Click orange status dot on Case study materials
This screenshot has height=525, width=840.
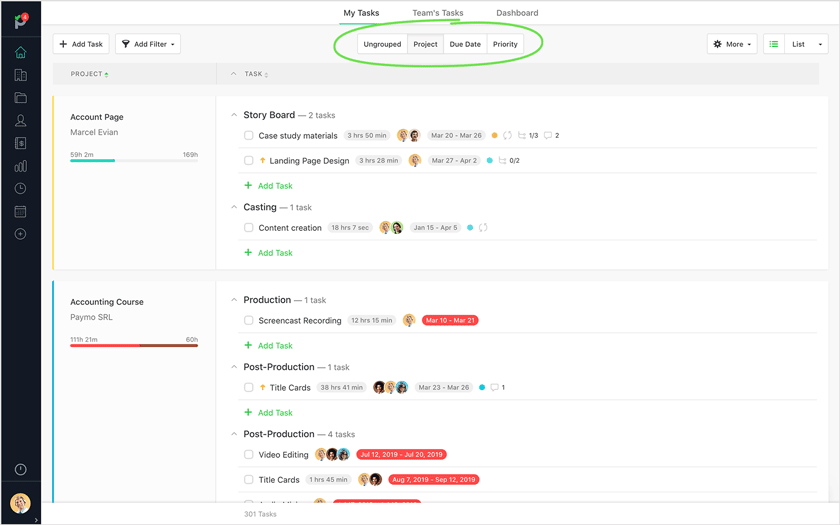(494, 136)
